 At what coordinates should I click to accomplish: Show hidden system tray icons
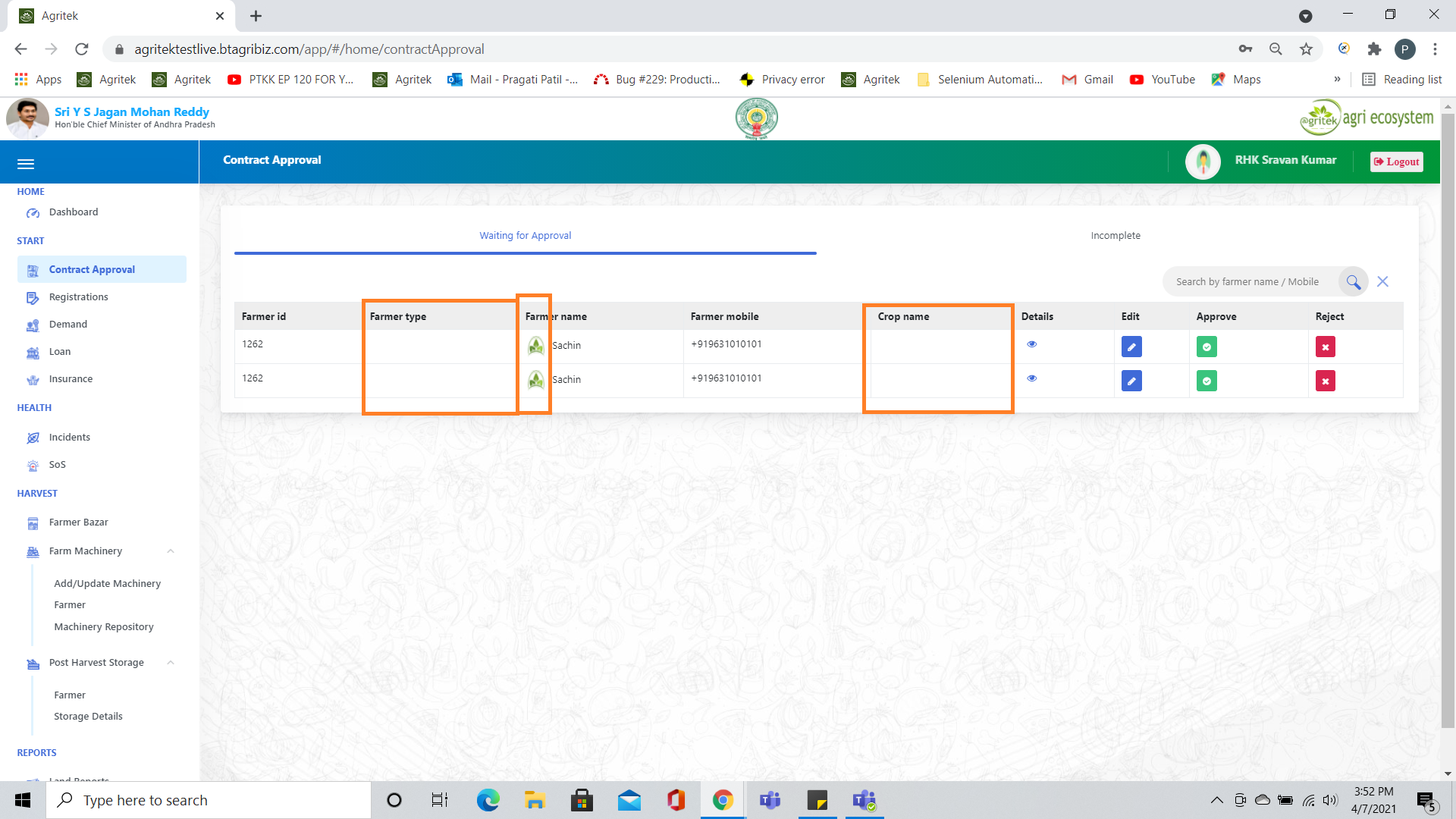tap(1216, 800)
